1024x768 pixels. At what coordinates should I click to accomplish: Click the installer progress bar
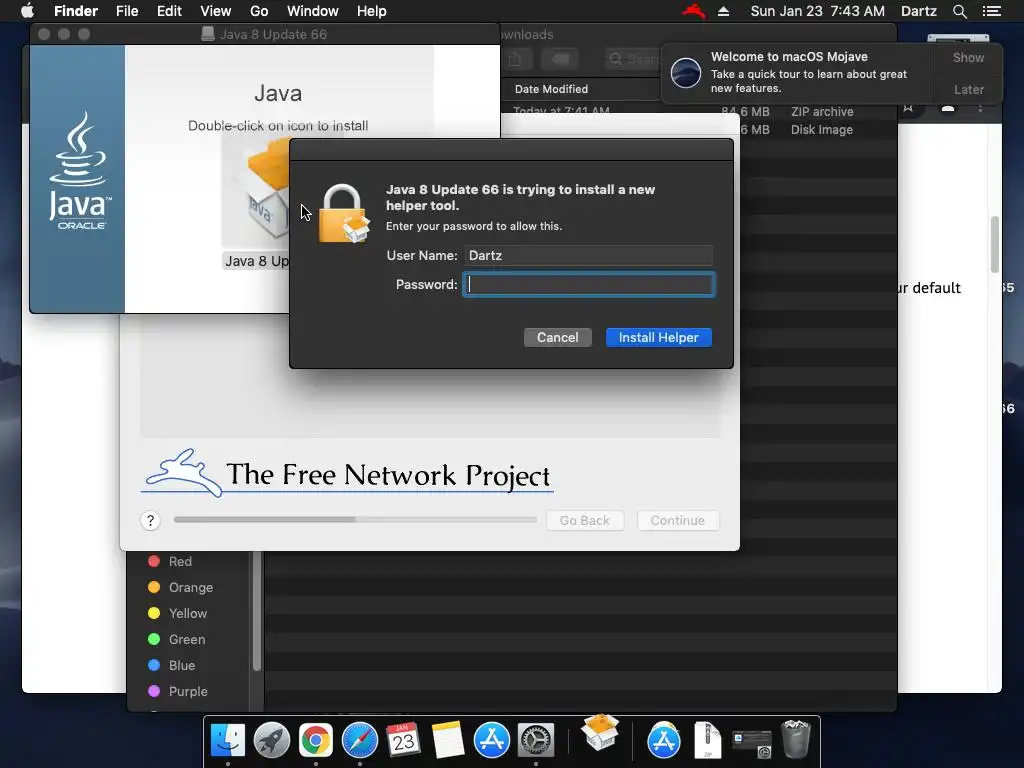[x=355, y=520]
